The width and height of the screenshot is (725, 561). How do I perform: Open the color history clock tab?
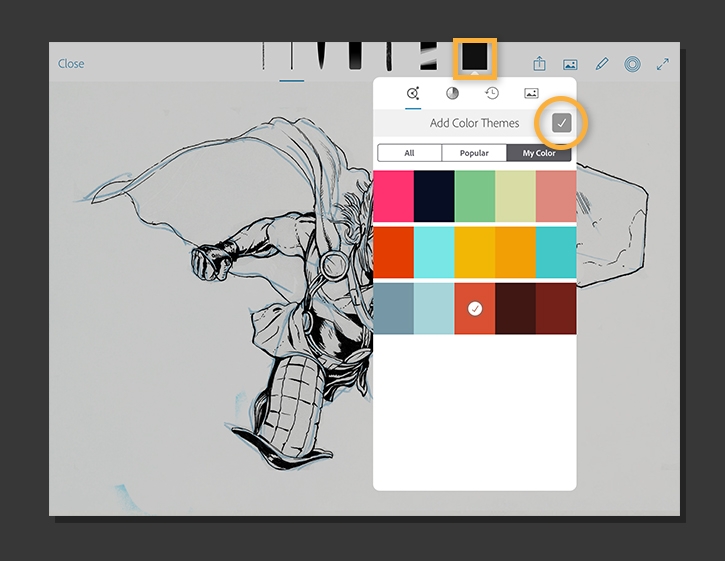pyautogui.click(x=492, y=93)
